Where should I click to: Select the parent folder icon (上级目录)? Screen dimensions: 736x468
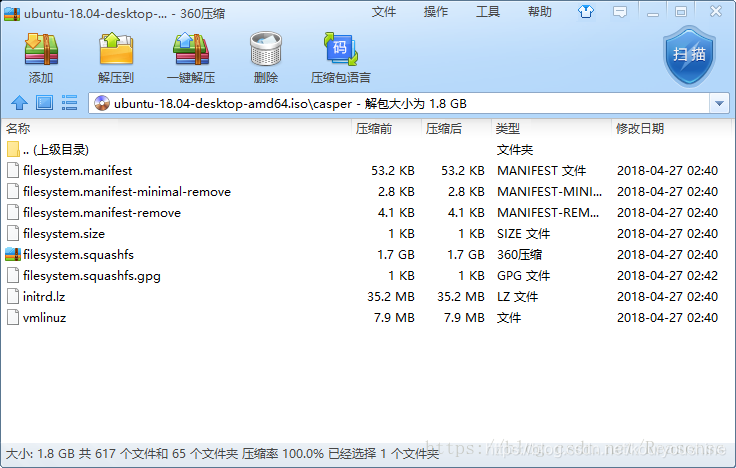tap(13, 149)
